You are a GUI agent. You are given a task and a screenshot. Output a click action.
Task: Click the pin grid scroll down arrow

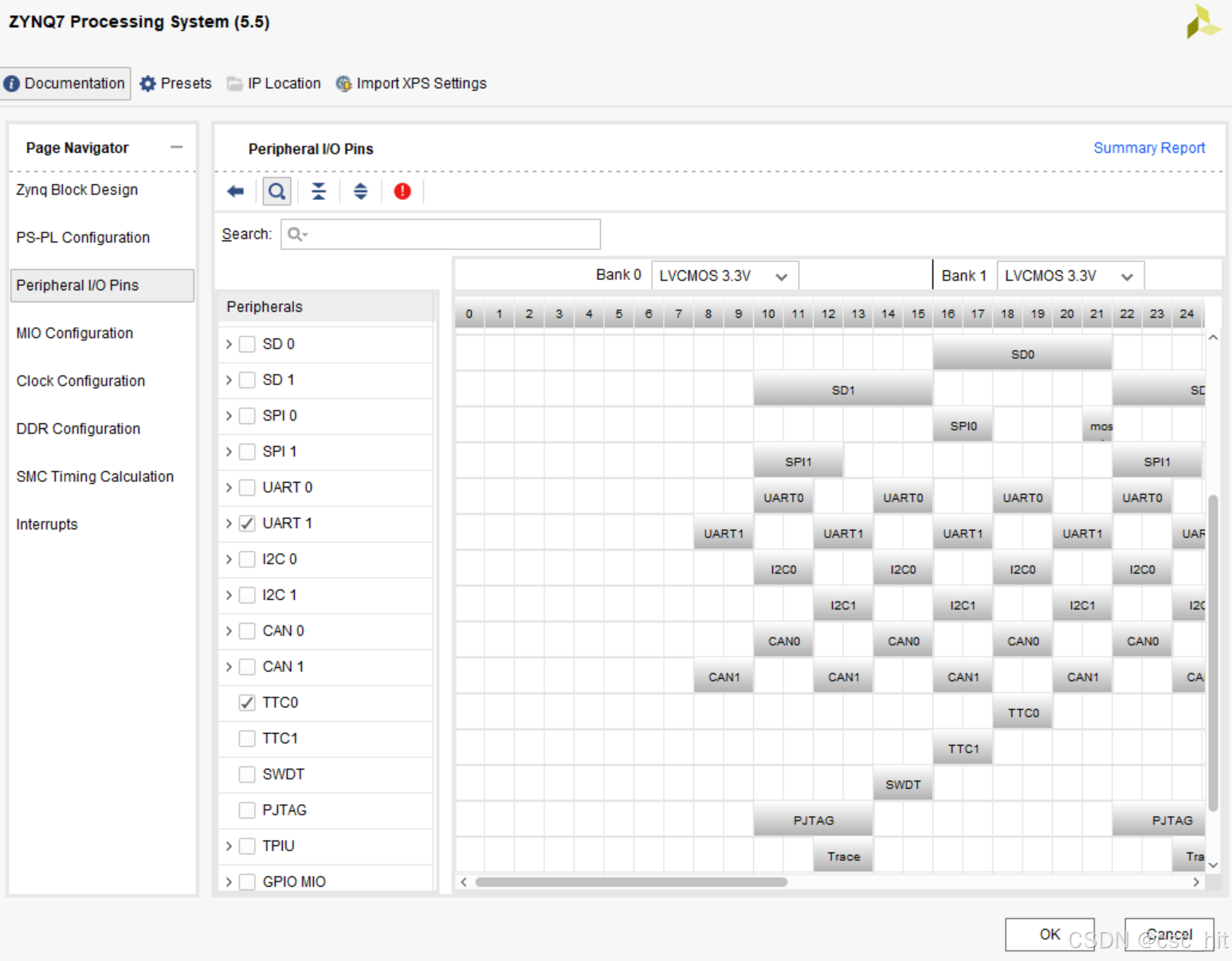1213,865
